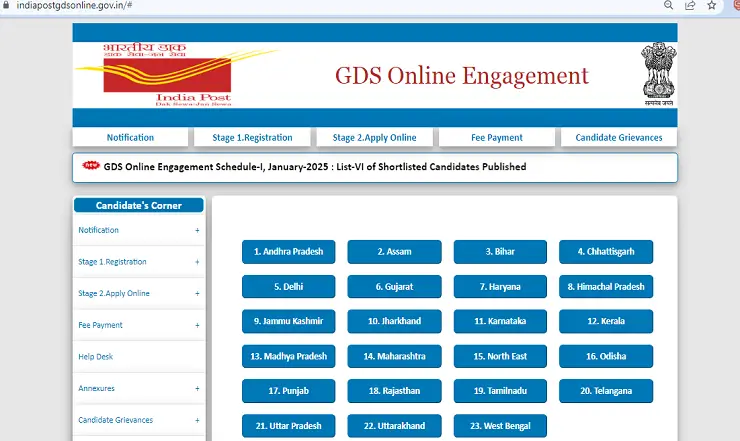740x441 pixels.
Task: Expand Notification plus in Candidate's Corner
Action: pyautogui.click(x=197, y=230)
